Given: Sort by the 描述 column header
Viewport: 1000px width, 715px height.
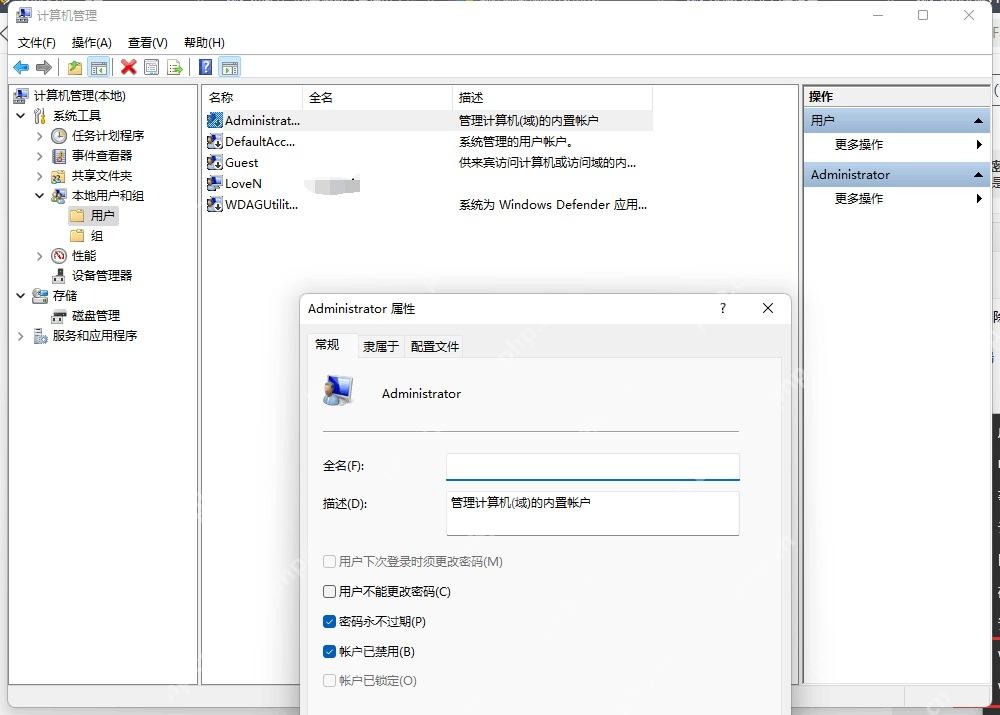Looking at the screenshot, I should click(552, 98).
